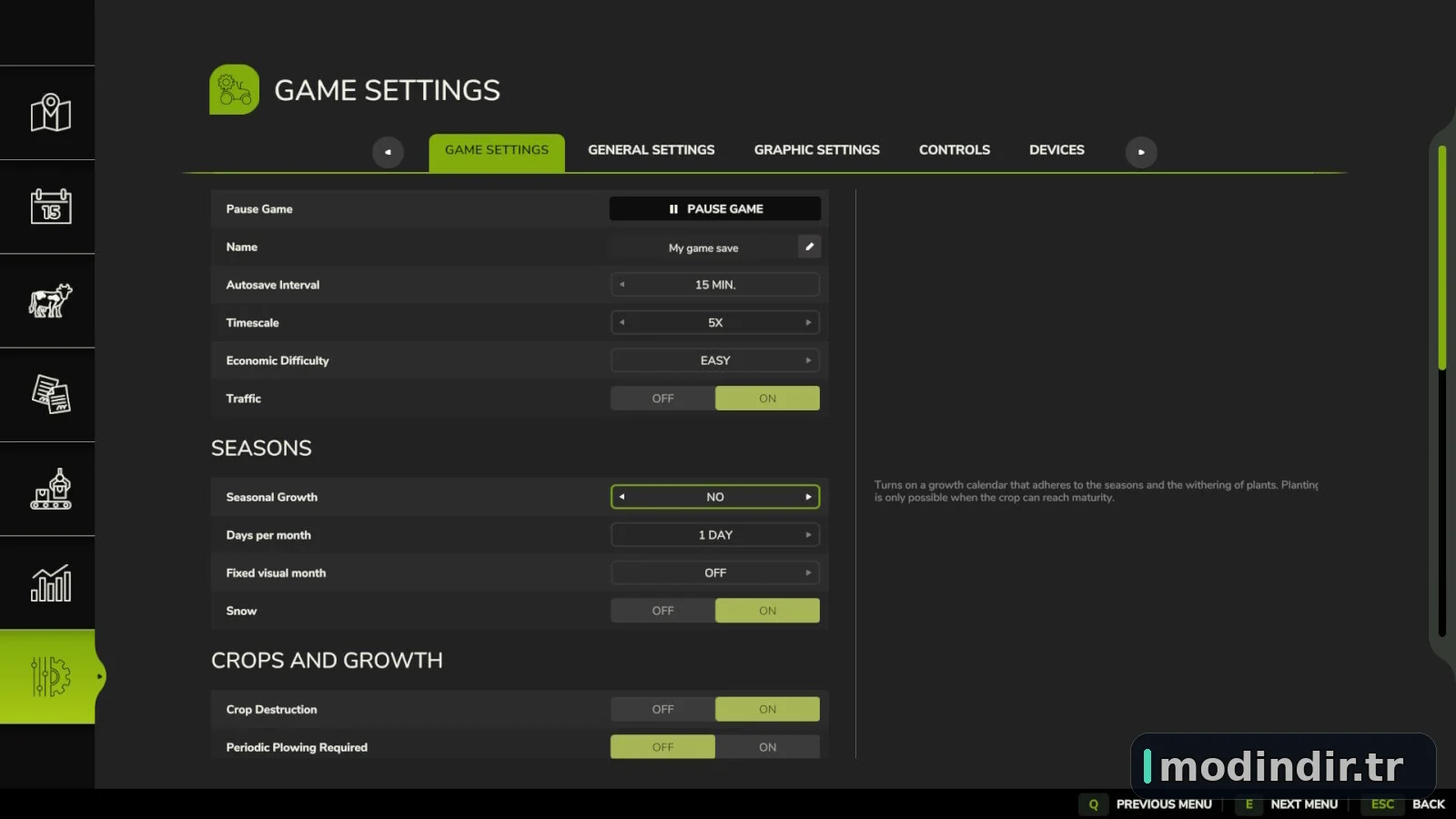The height and width of the screenshot is (819, 1456).
Task: Click the Fixed visual month label
Action: 276,572
